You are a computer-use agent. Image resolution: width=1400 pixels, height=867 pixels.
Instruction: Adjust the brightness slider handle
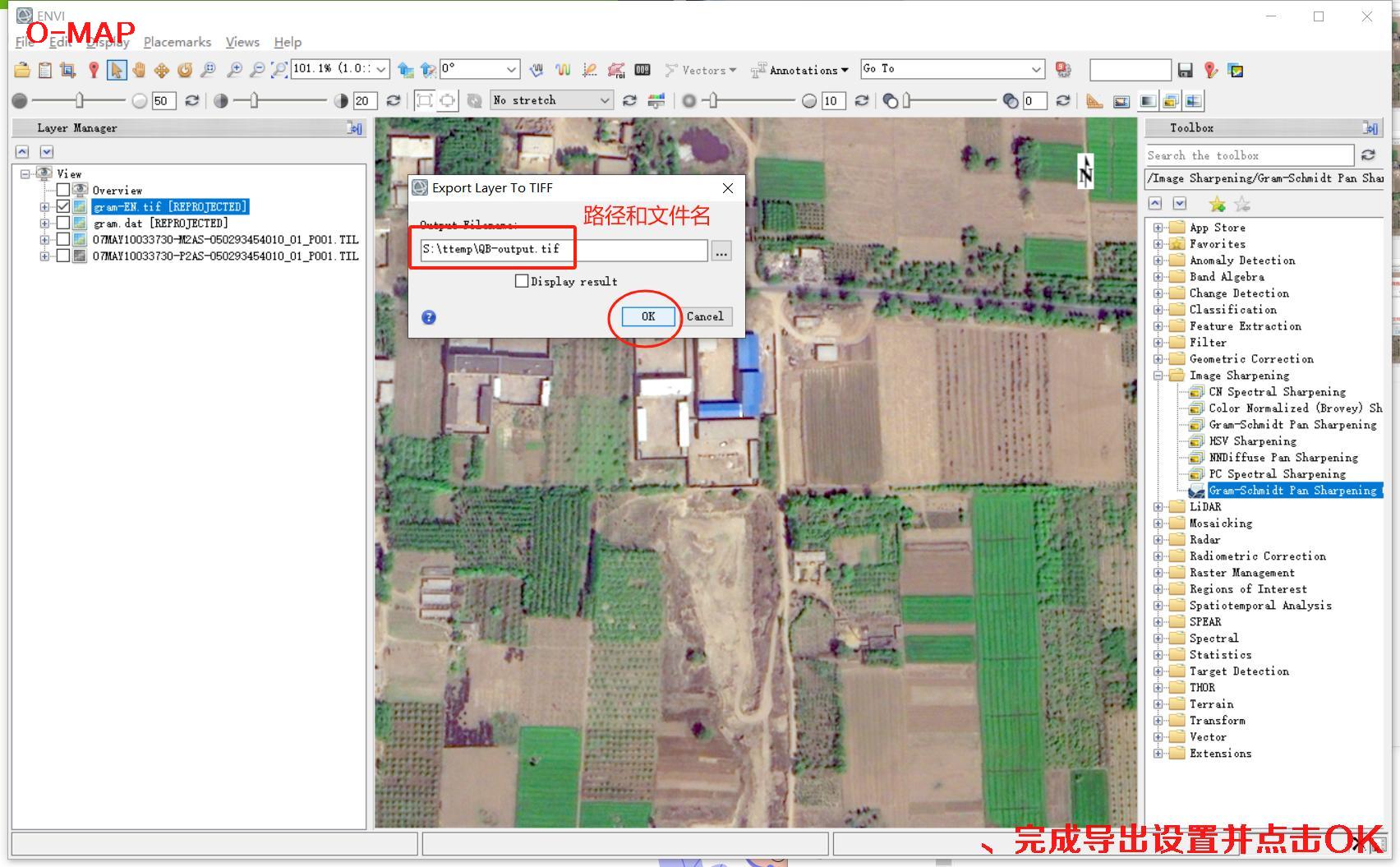pos(80,100)
